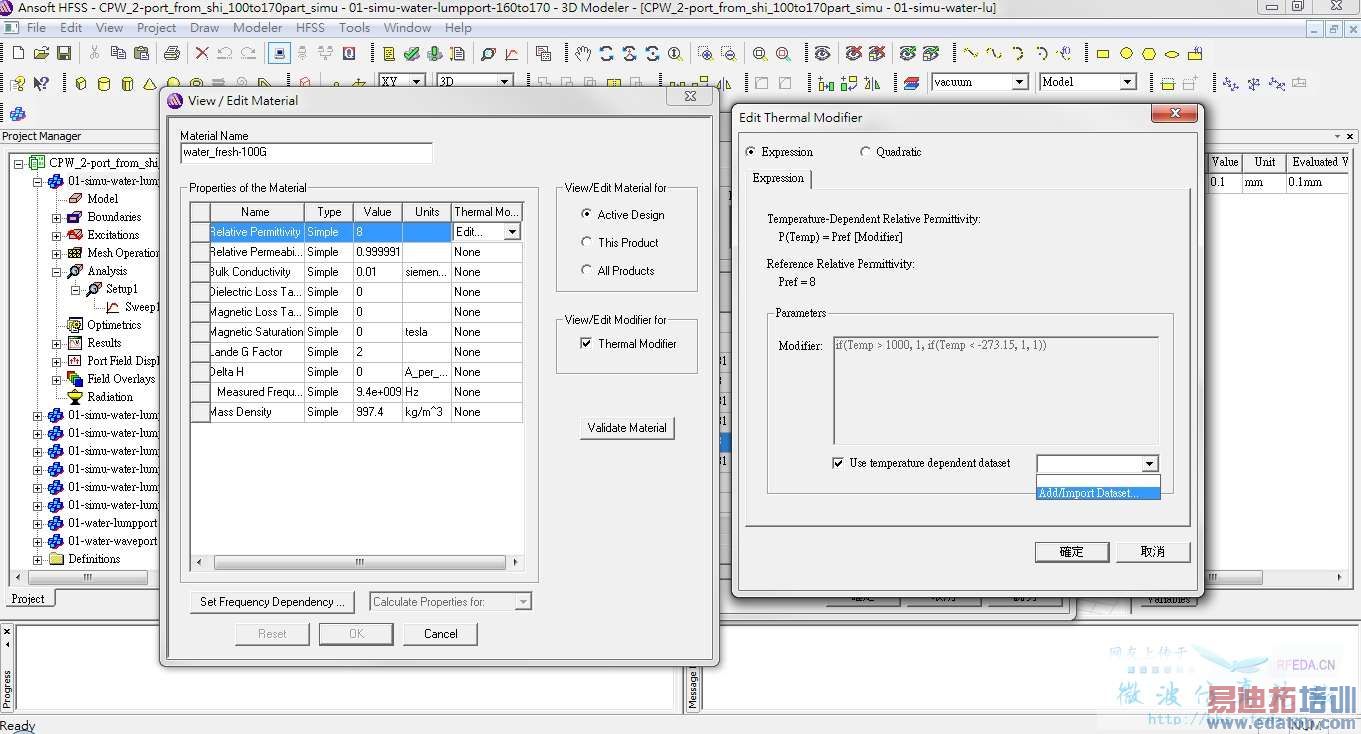Screen dimensions: 1361x734
Task: Click the Draw box icon
Action: click(81, 83)
